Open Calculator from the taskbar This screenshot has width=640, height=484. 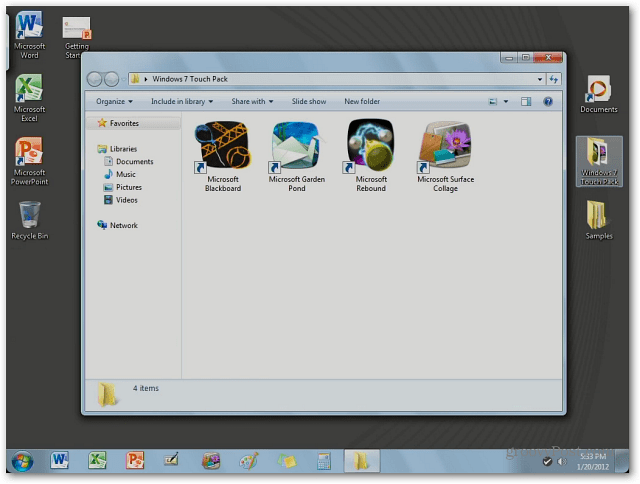(x=324, y=461)
